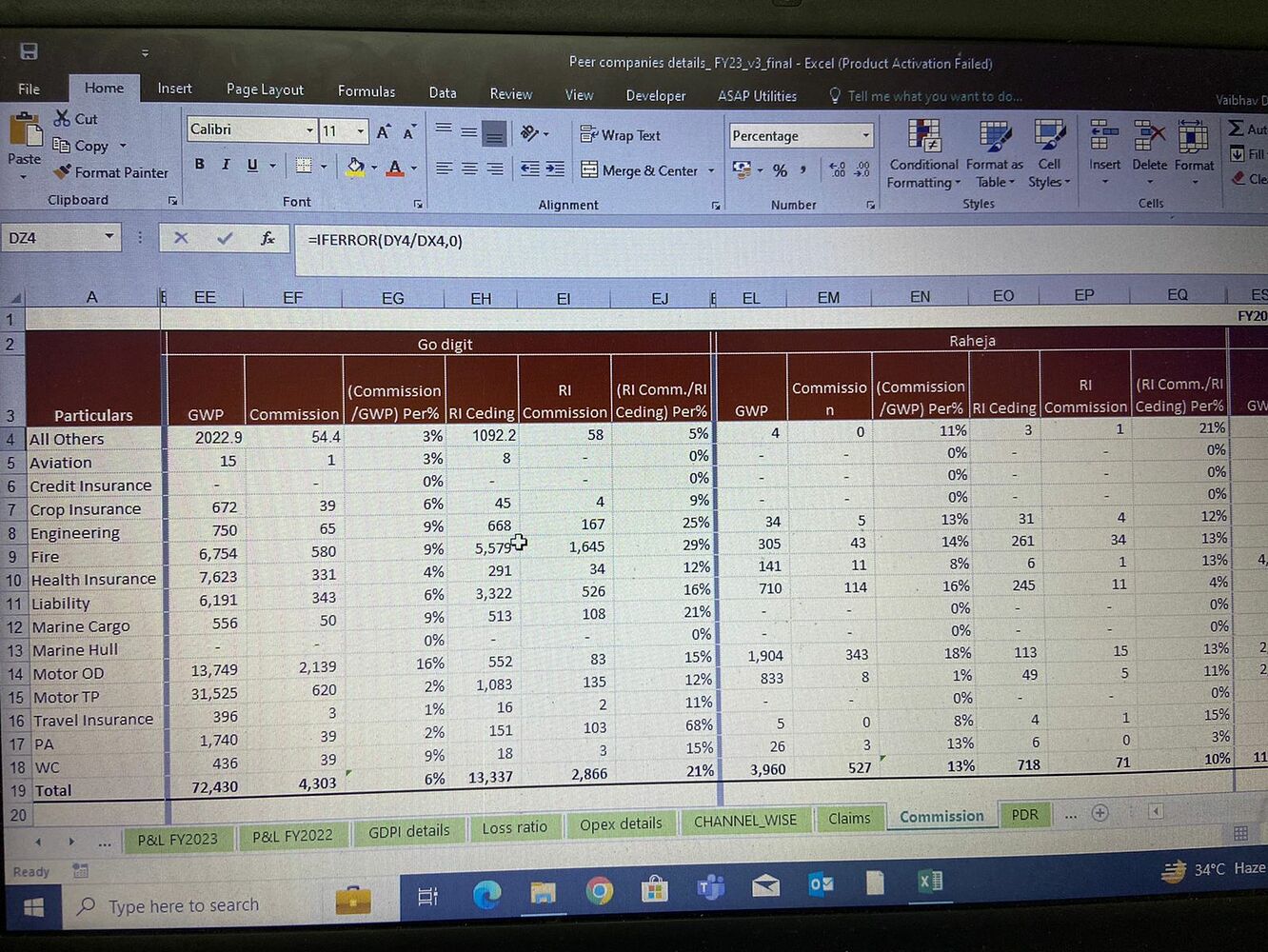Screen dimensions: 1268x952
Task: Add a new worksheet with the plus button
Action: pyautogui.click(x=1100, y=811)
